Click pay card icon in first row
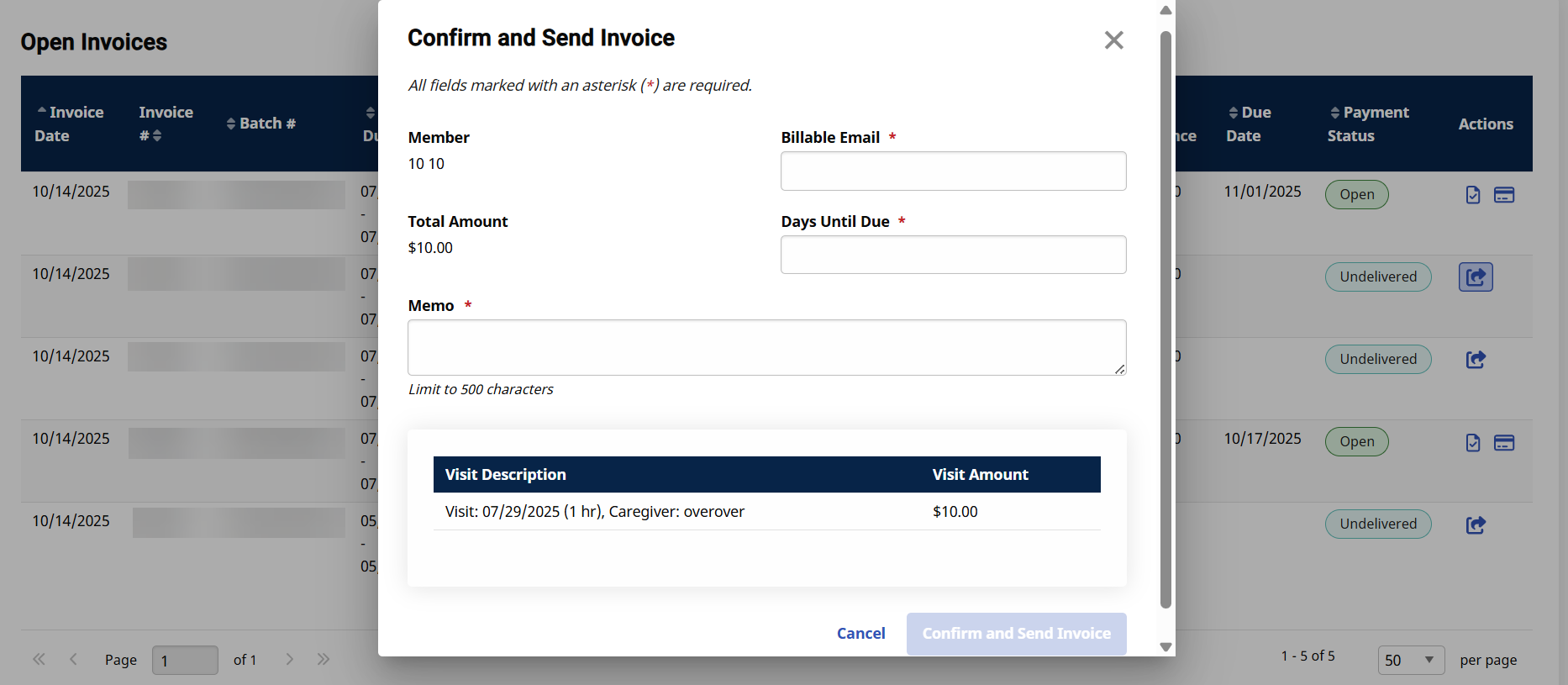 coord(1504,195)
